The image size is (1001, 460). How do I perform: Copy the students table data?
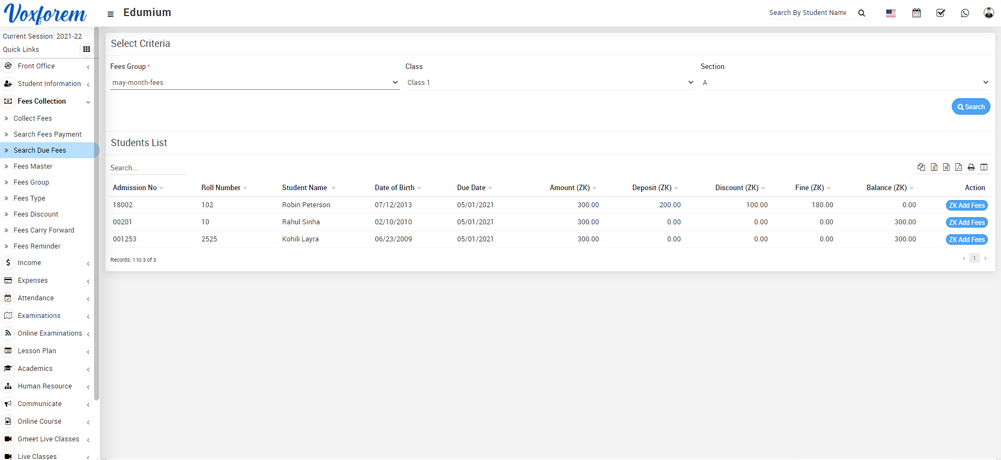coord(921,167)
